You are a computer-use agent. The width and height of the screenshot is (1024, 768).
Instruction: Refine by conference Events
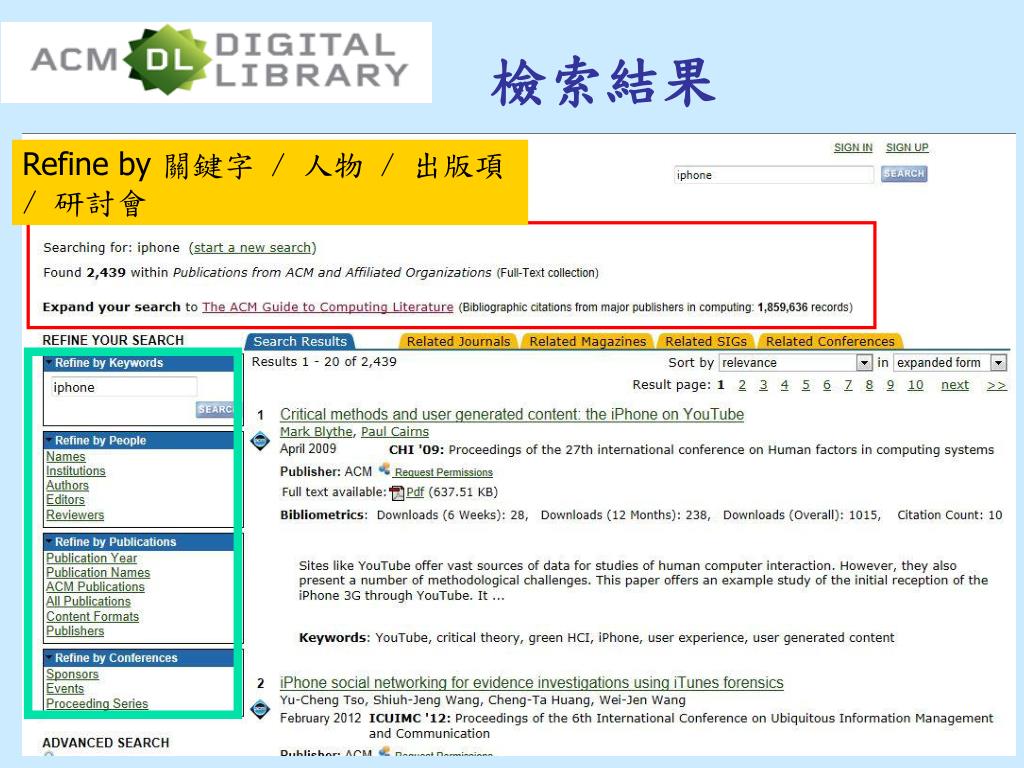point(65,688)
